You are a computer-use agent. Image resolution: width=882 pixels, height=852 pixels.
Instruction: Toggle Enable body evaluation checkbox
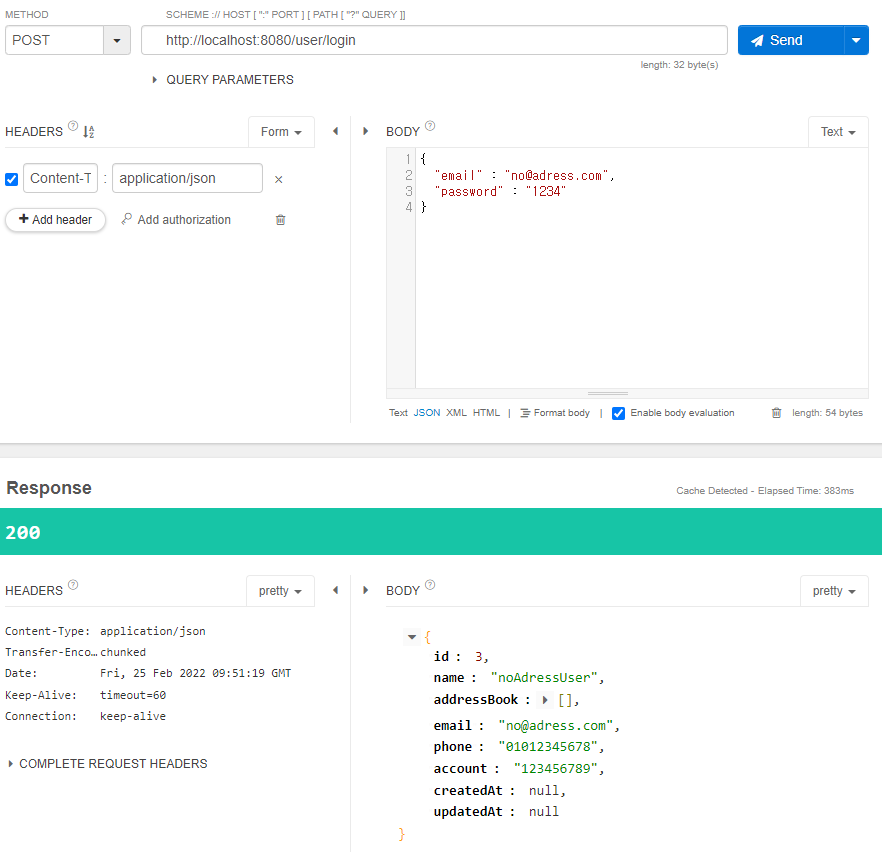click(x=618, y=413)
